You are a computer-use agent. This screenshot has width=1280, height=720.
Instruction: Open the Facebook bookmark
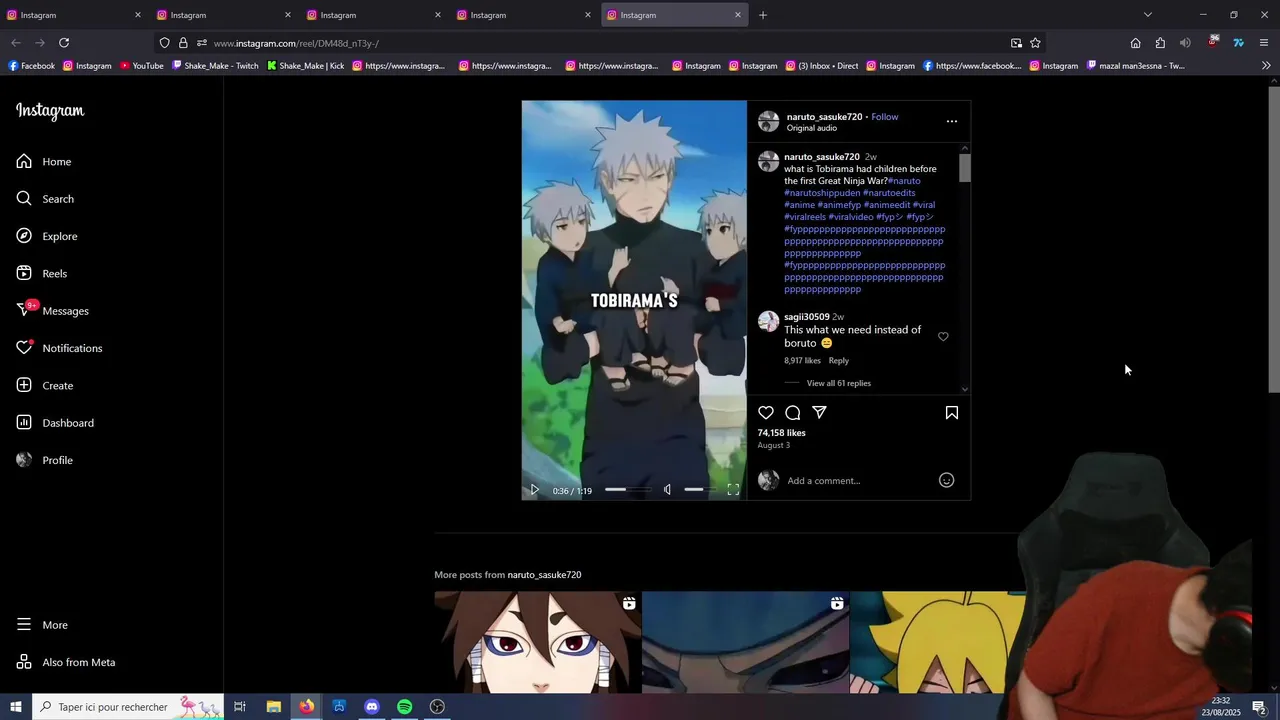click(31, 66)
